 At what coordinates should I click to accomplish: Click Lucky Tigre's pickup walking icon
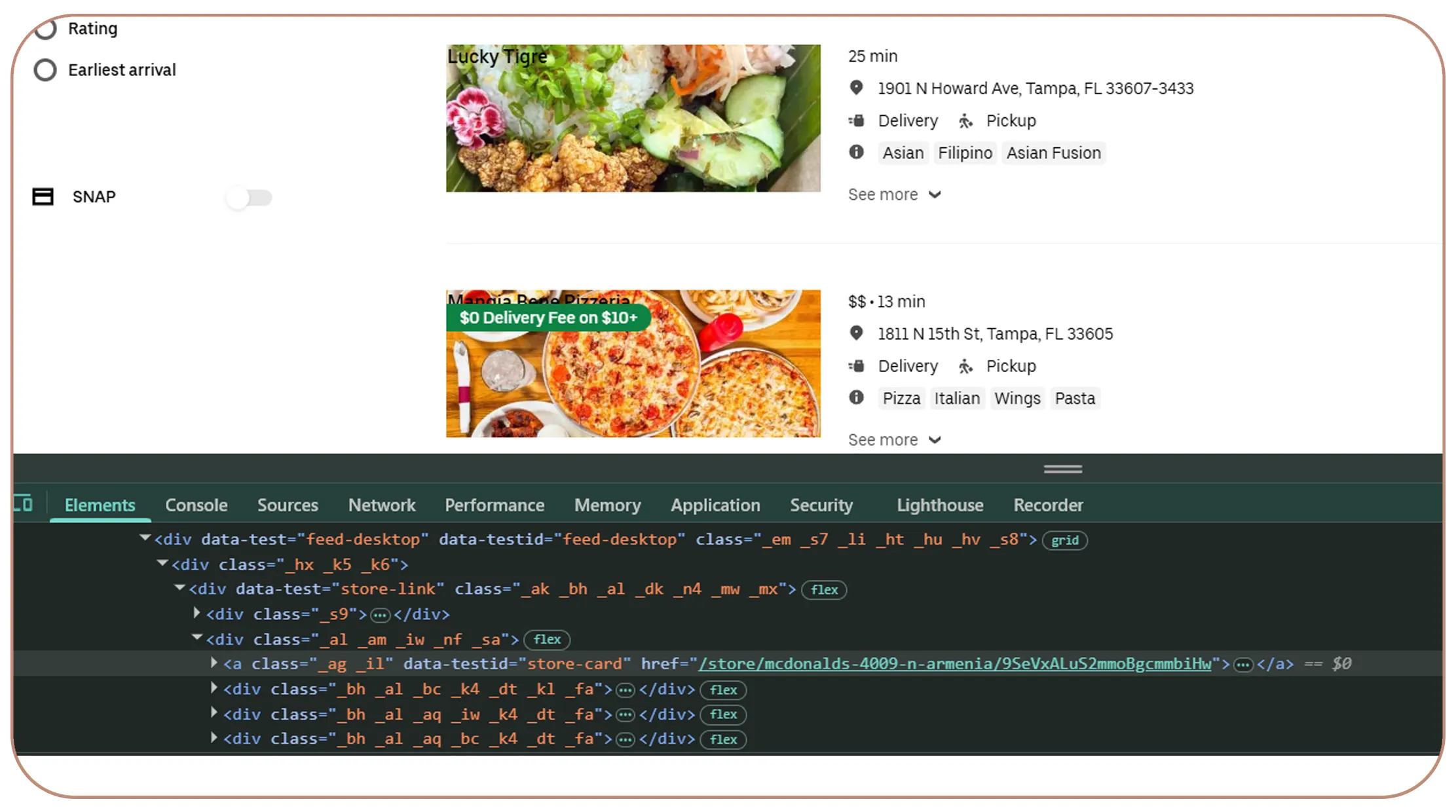965,120
